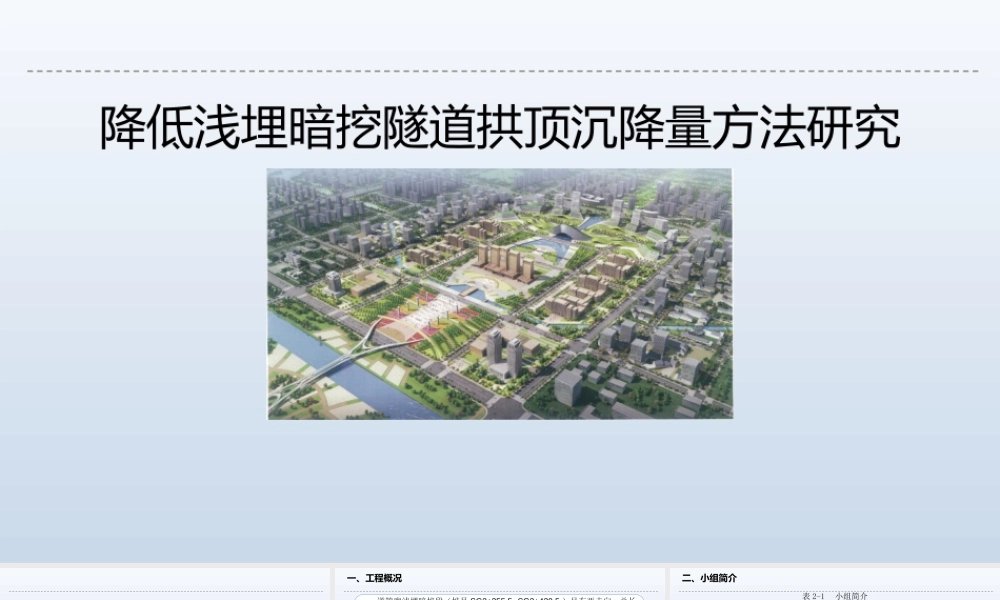Click the slide title 降低浅埋暗挖隧道拱顶沉降量方法研究
This screenshot has height=600, width=1000.
[500, 128]
